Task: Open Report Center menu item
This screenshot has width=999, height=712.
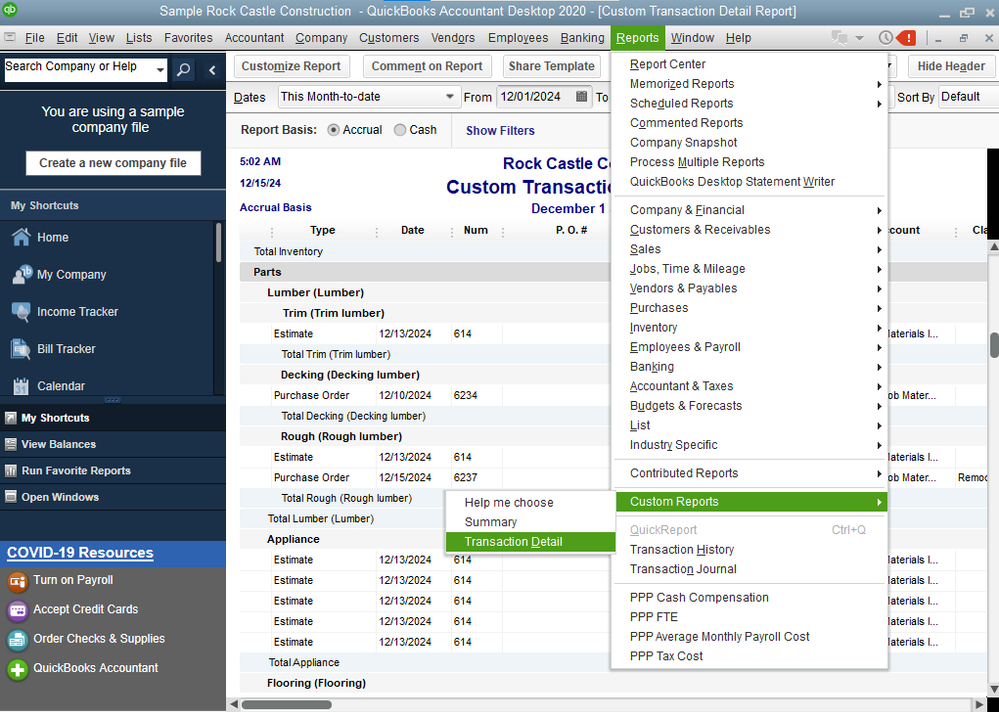Action: click(x=749, y=64)
